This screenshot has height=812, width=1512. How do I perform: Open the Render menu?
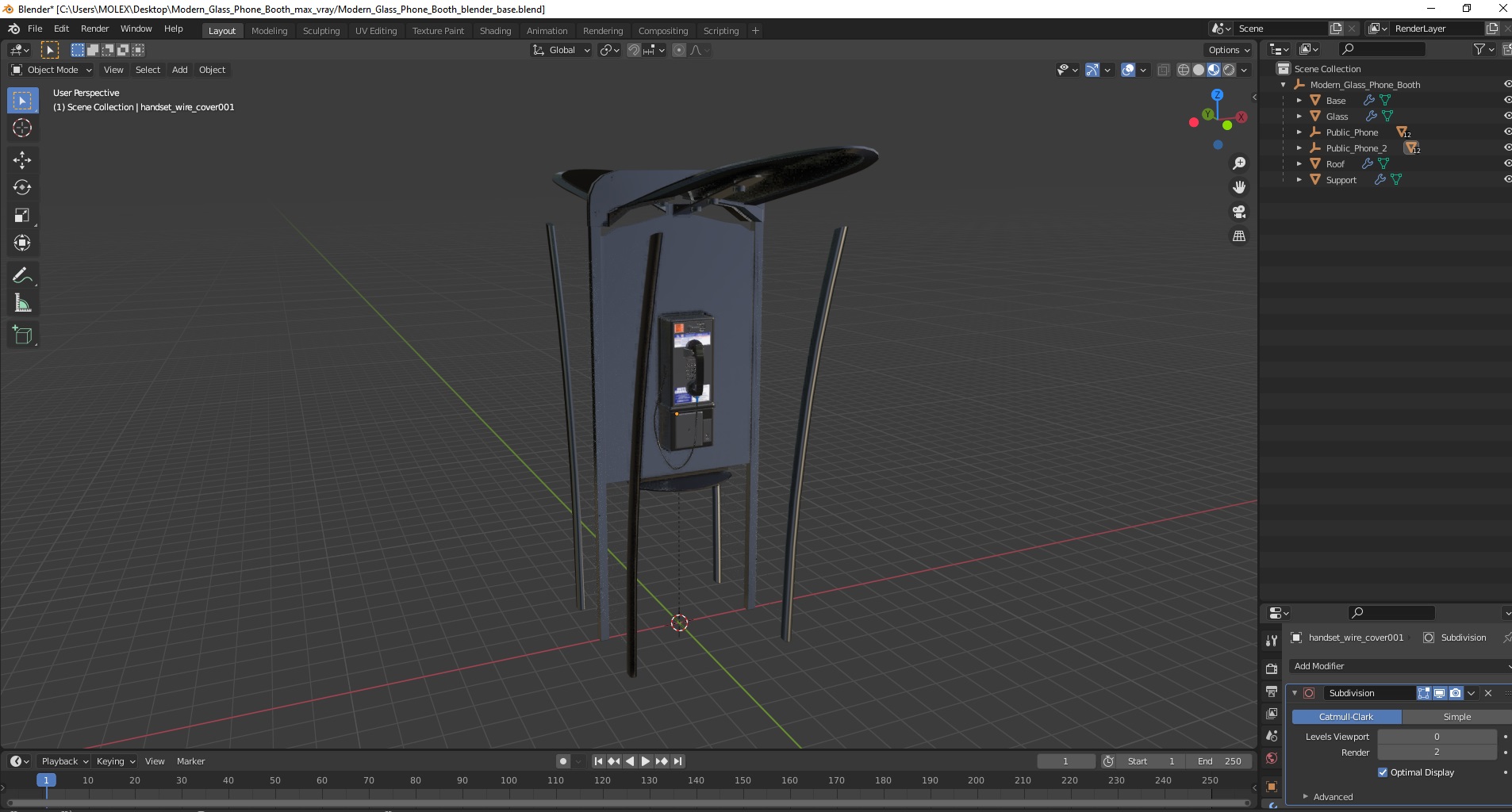(95, 29)
